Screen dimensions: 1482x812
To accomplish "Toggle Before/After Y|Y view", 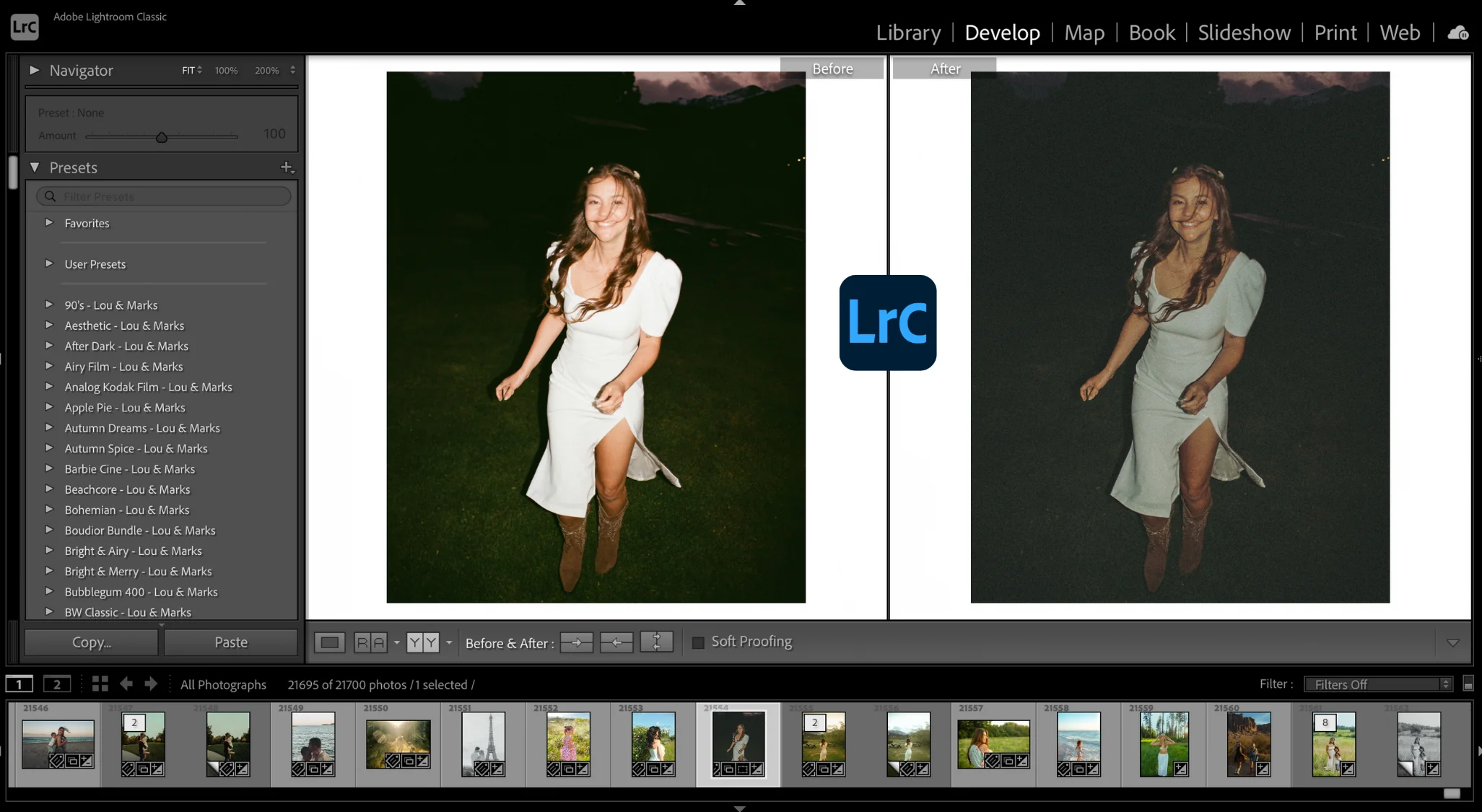I will click(x=422, y=642).
